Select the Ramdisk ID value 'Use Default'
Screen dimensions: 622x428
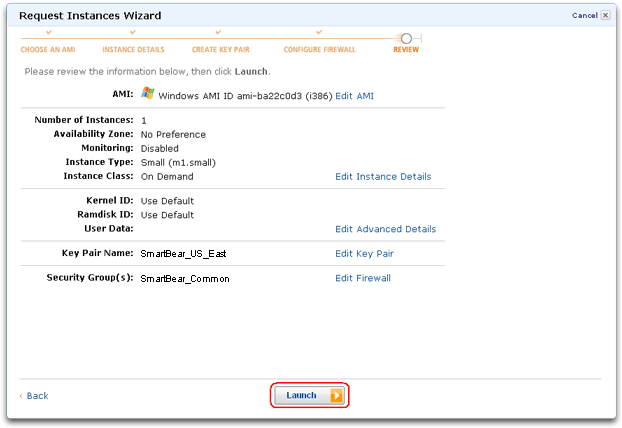point(167,215)
